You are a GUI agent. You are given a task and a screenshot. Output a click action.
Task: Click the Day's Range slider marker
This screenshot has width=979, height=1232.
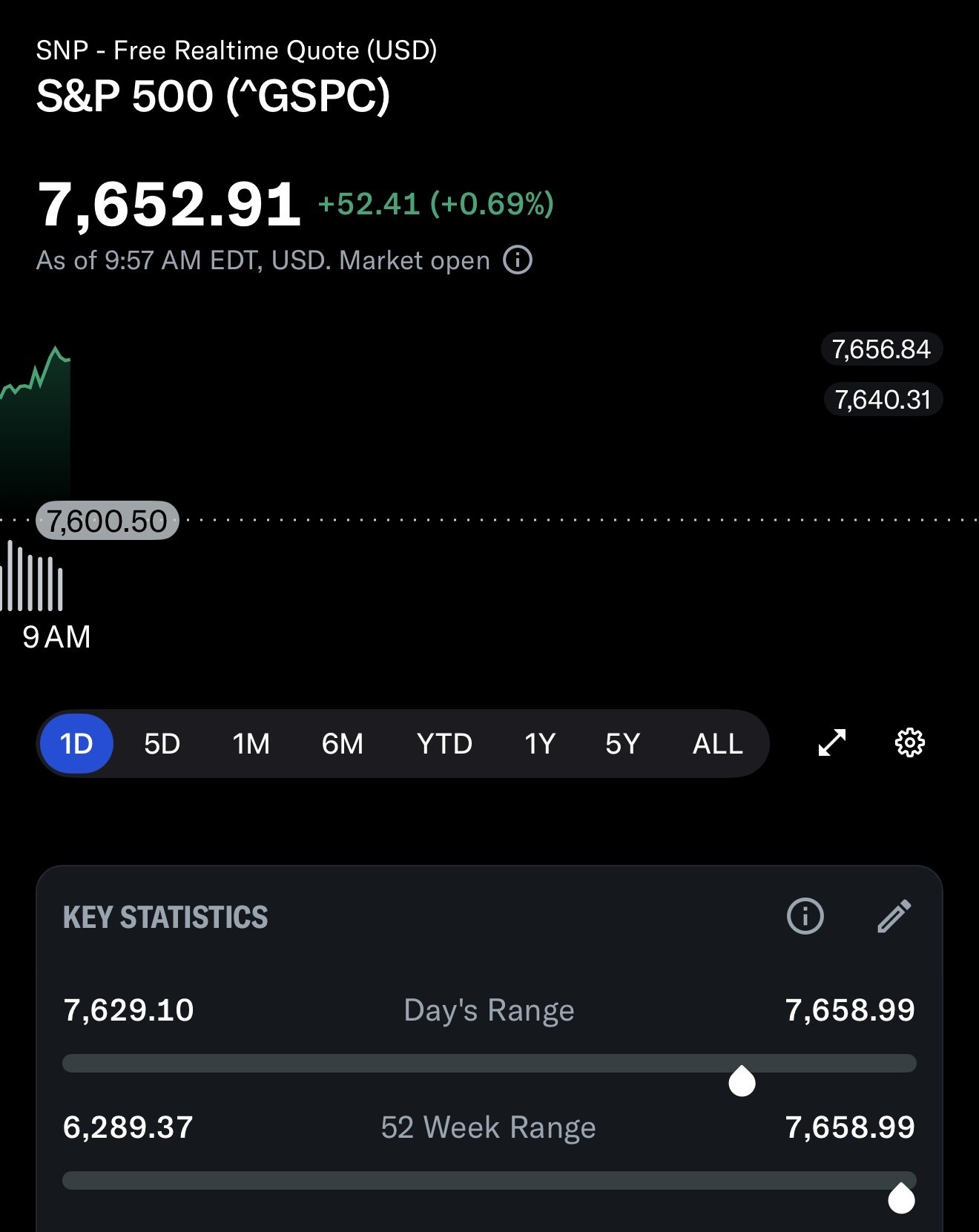742,1081
